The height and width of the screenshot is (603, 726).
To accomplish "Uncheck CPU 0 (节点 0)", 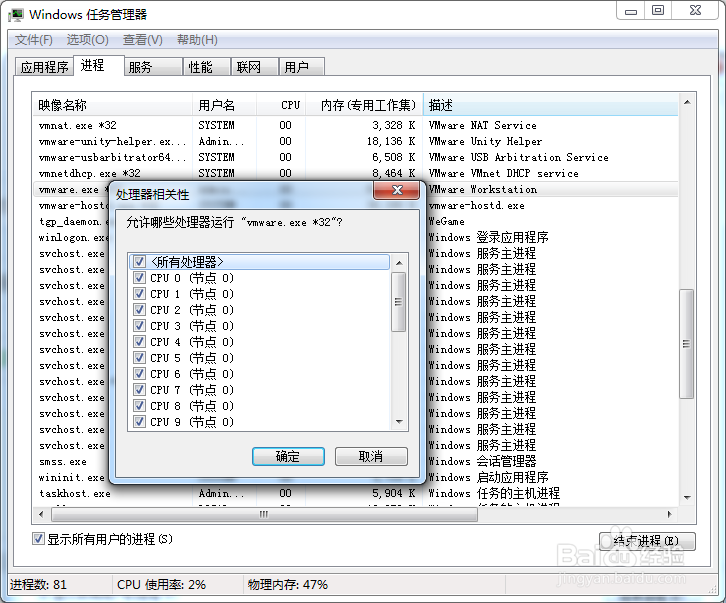I will click(x=139, y=278).
